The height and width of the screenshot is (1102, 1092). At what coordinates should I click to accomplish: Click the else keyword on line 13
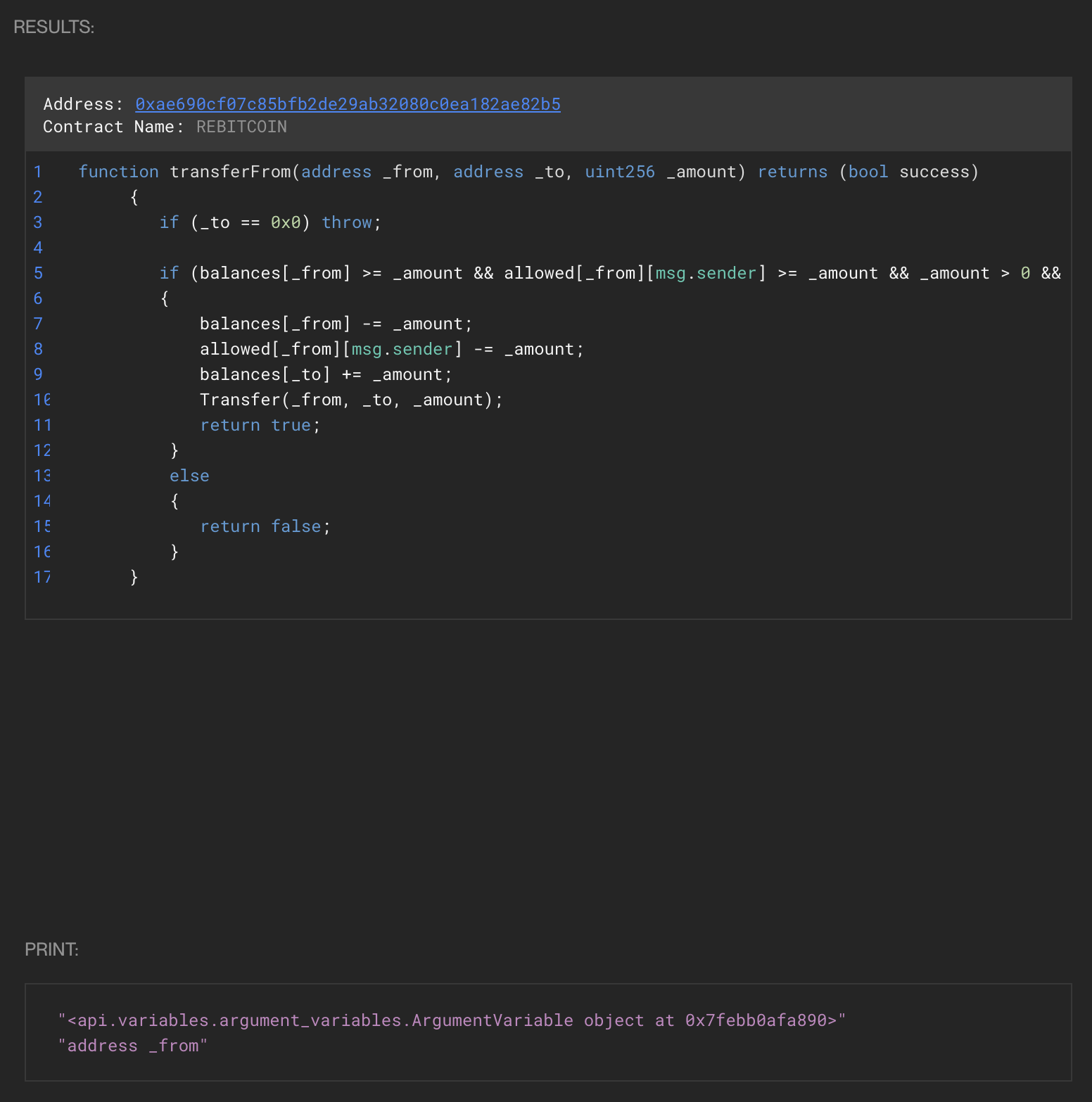[189, 476]
